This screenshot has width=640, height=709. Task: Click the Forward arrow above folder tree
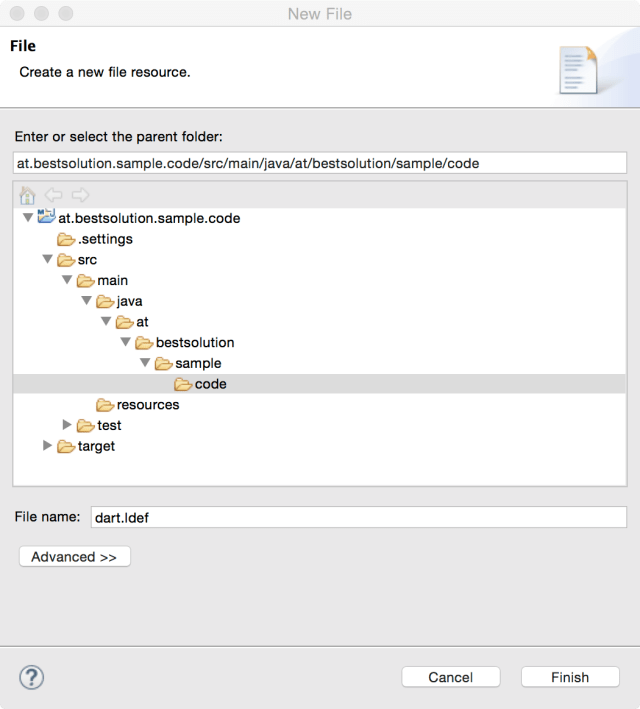click(80, 195)
